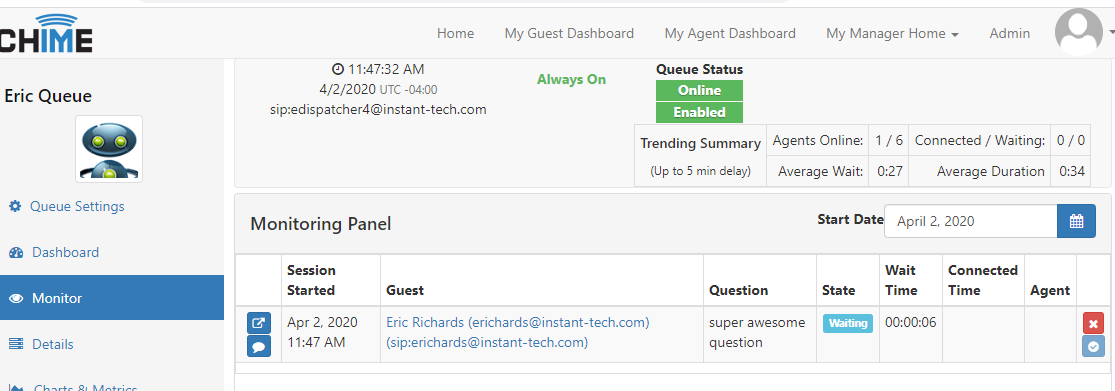The width and height of the screenshot is (1115, 391).
Task: Click the Start Date input field
Action: (971, 221)
